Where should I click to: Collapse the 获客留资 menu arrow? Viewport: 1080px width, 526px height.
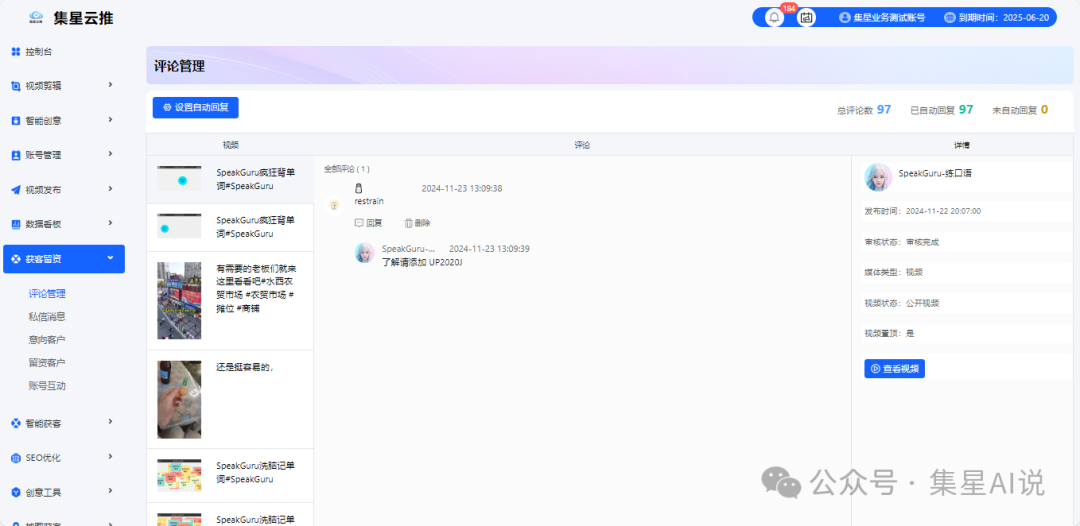click(x=110, y=258)
